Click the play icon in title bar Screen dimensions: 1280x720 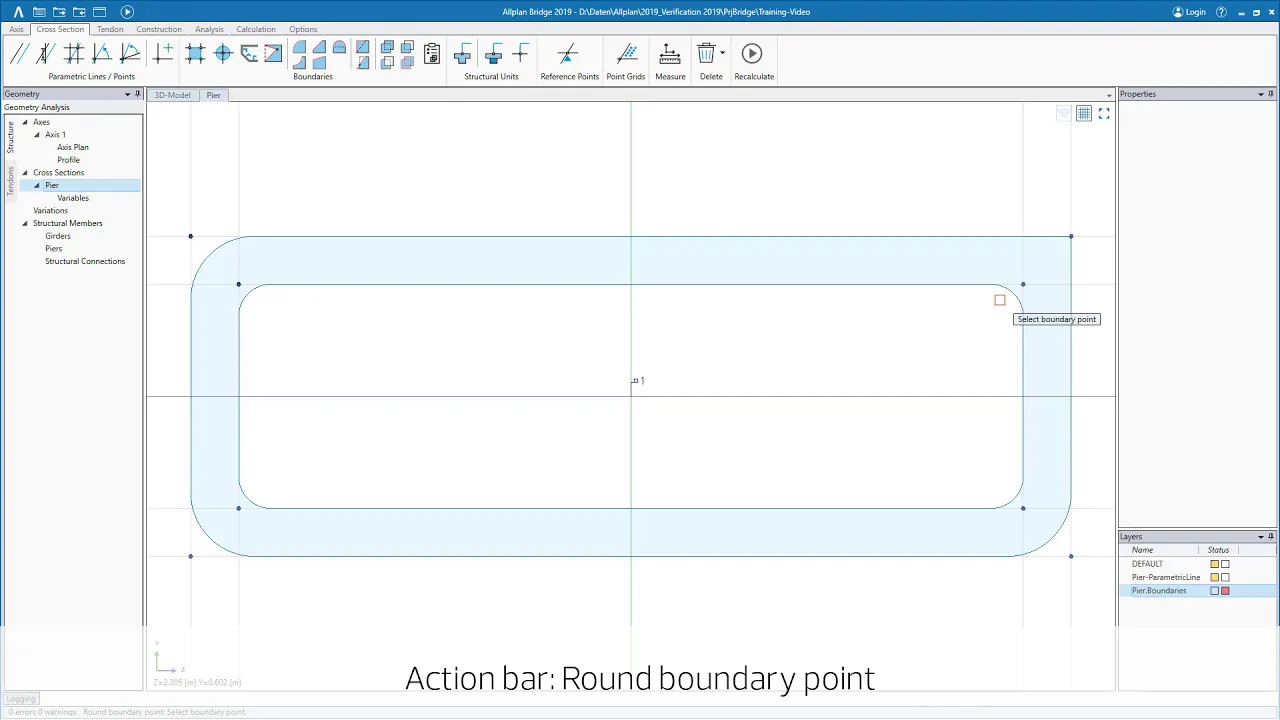pos(127,12)
